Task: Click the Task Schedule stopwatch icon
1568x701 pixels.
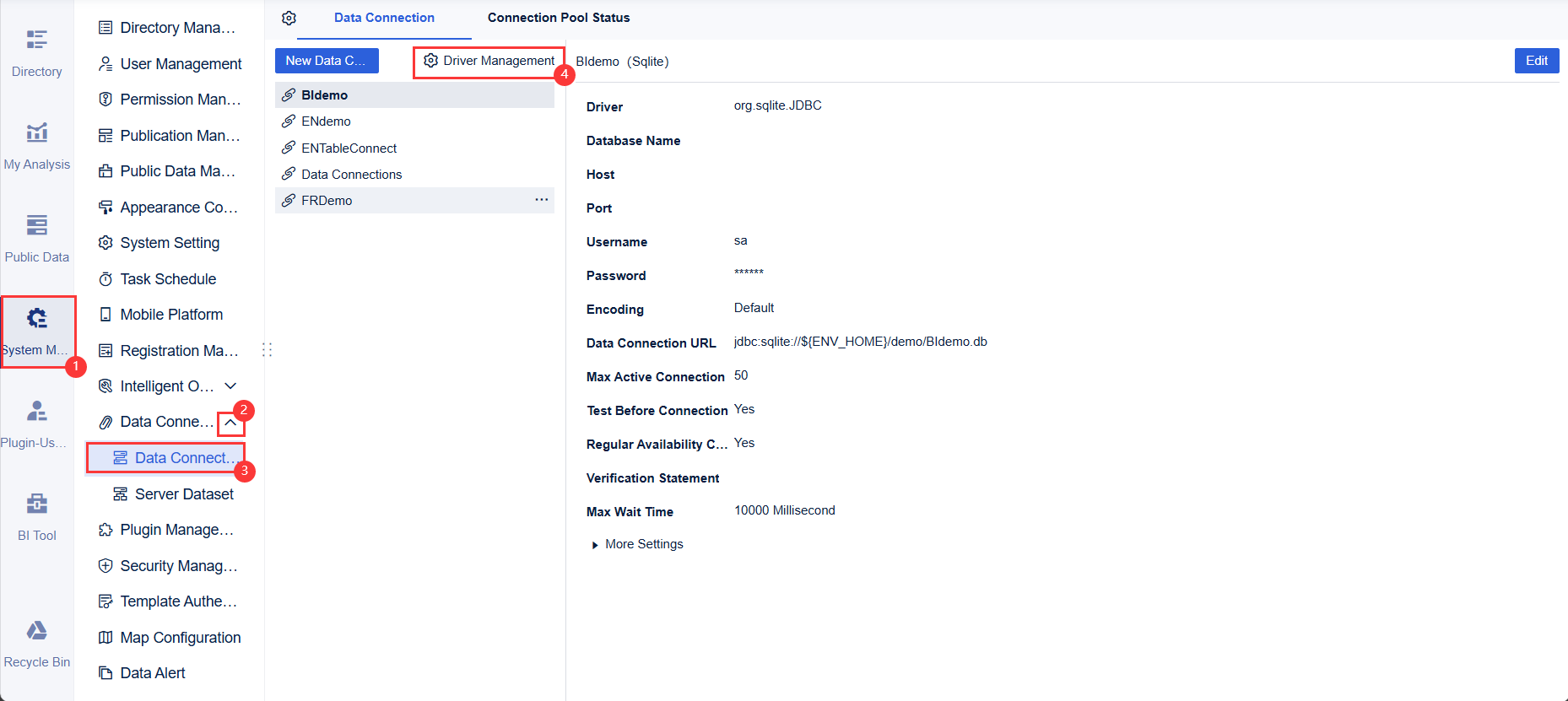Action: 105,279
